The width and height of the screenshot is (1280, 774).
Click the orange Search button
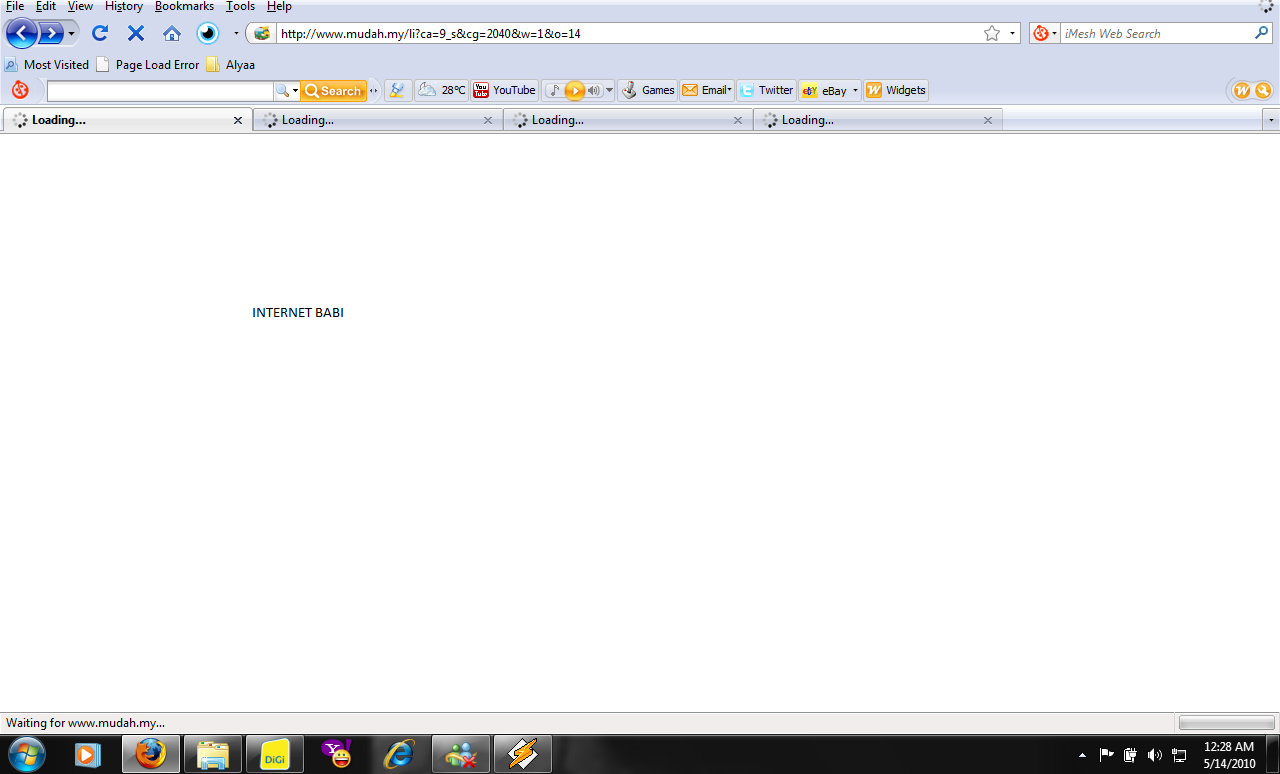click(x=334, y=91)
